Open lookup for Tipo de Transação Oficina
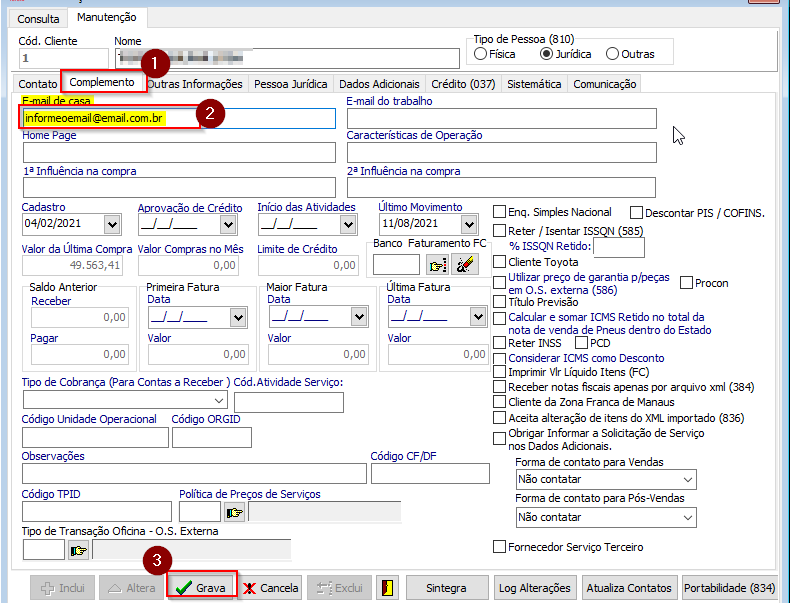This screenshot has height=603, width=790. [79, 550]
